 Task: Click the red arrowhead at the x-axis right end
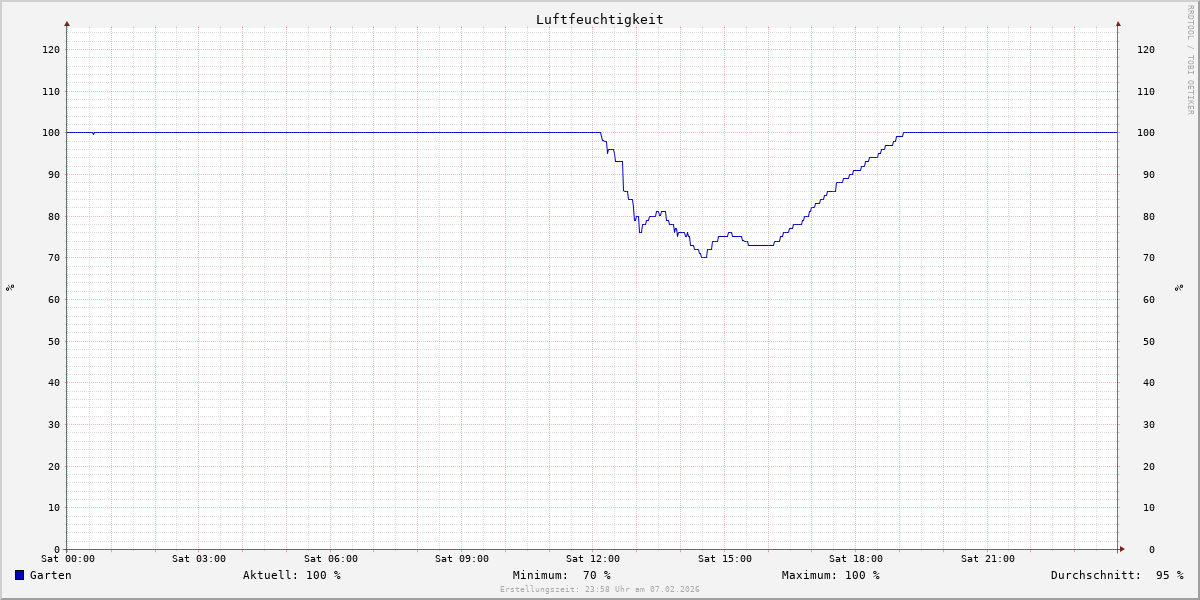click(1121, 549)
